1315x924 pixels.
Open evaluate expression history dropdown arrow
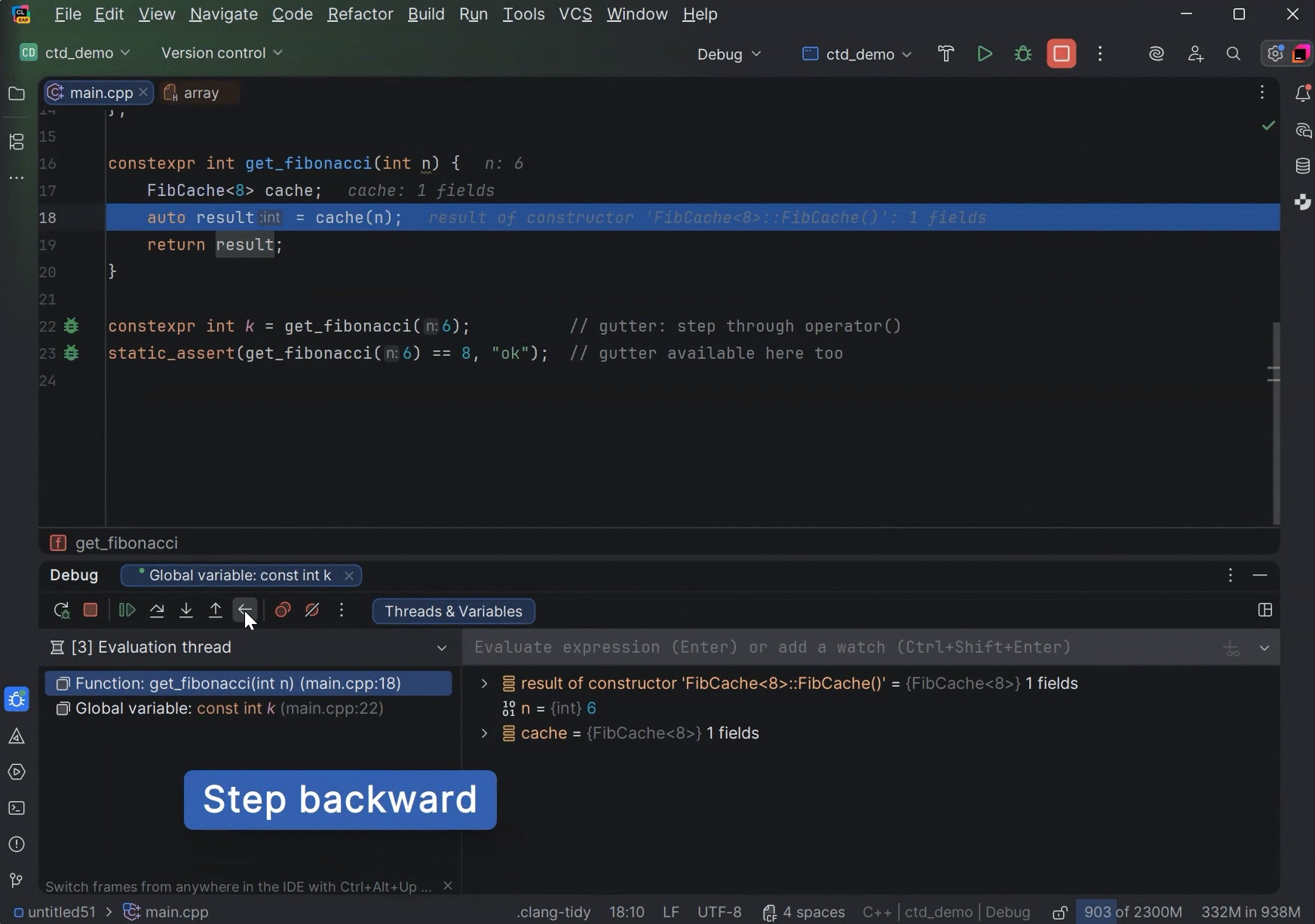click(x=1264, y=648)
